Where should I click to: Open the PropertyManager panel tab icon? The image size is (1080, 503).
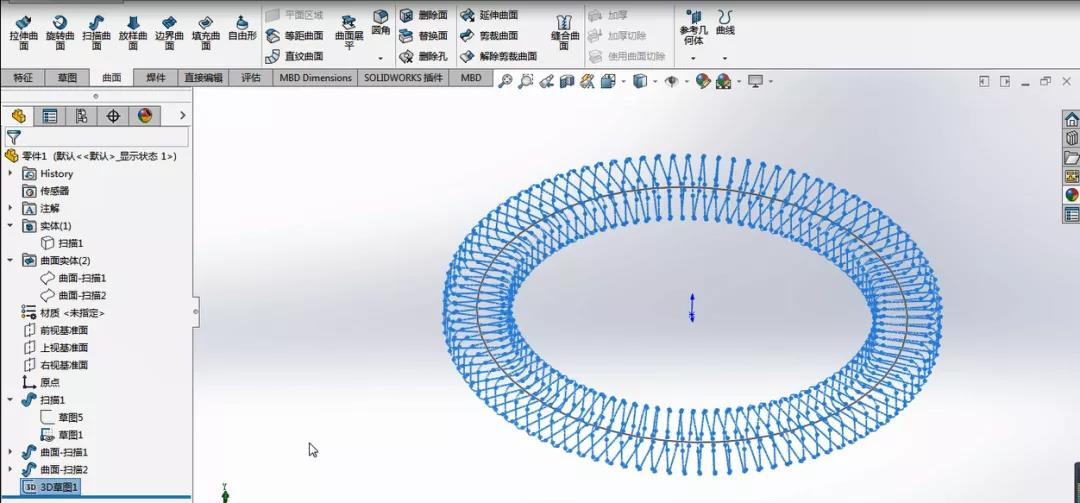pyautogui.click(x=49, y=116)
